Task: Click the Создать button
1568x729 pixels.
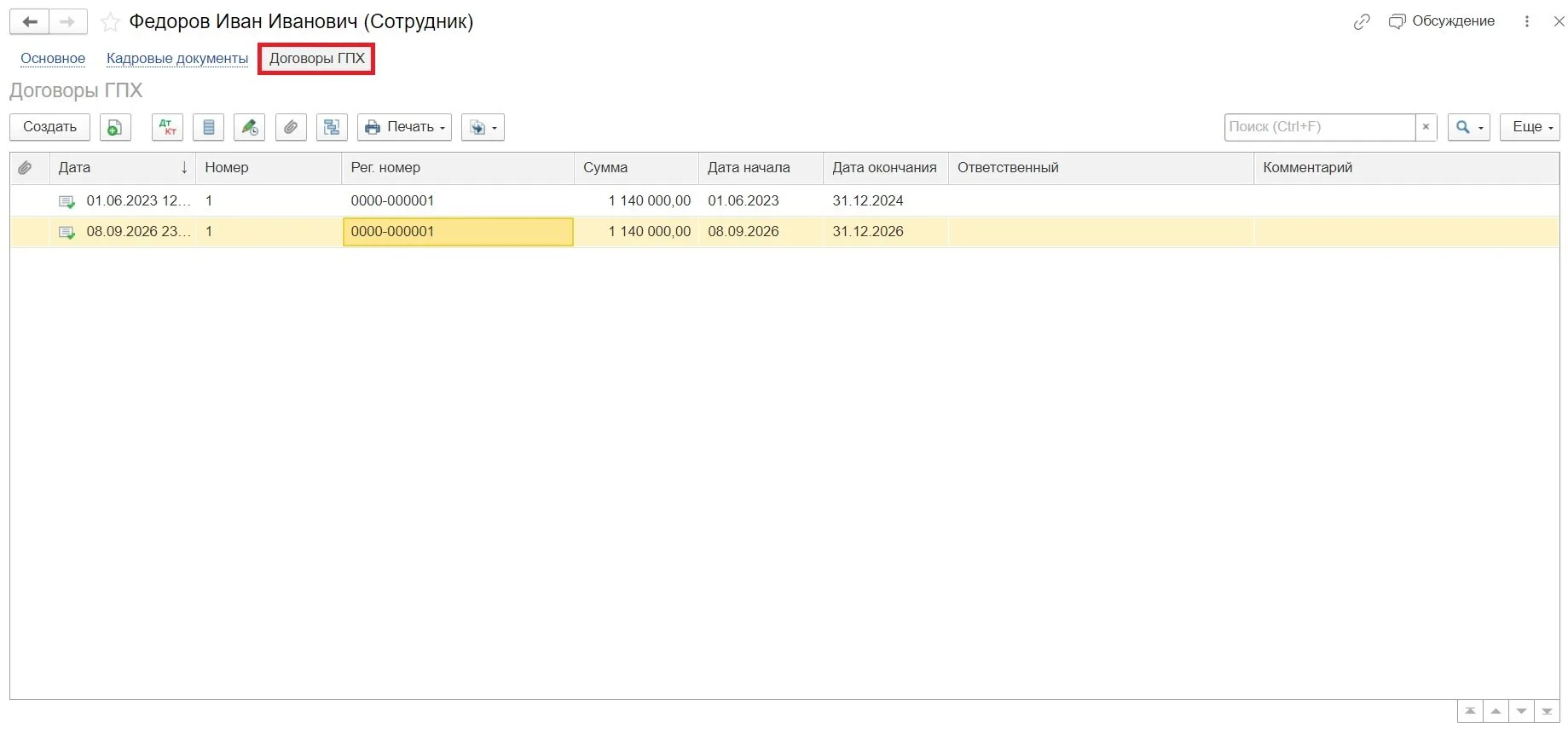Action: [x=49, y=127]
